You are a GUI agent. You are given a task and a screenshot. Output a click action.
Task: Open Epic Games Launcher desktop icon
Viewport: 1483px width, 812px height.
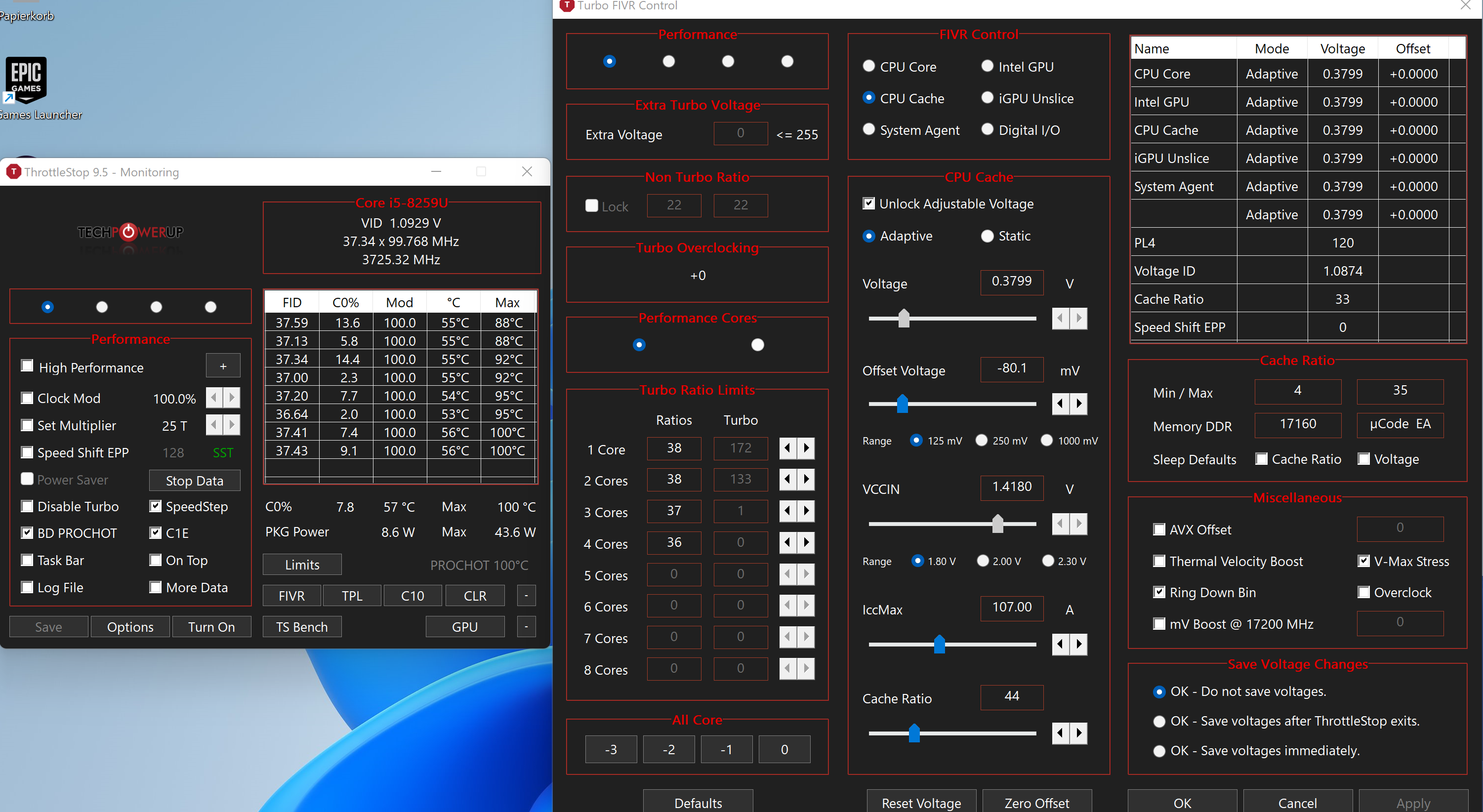(26, 81)
